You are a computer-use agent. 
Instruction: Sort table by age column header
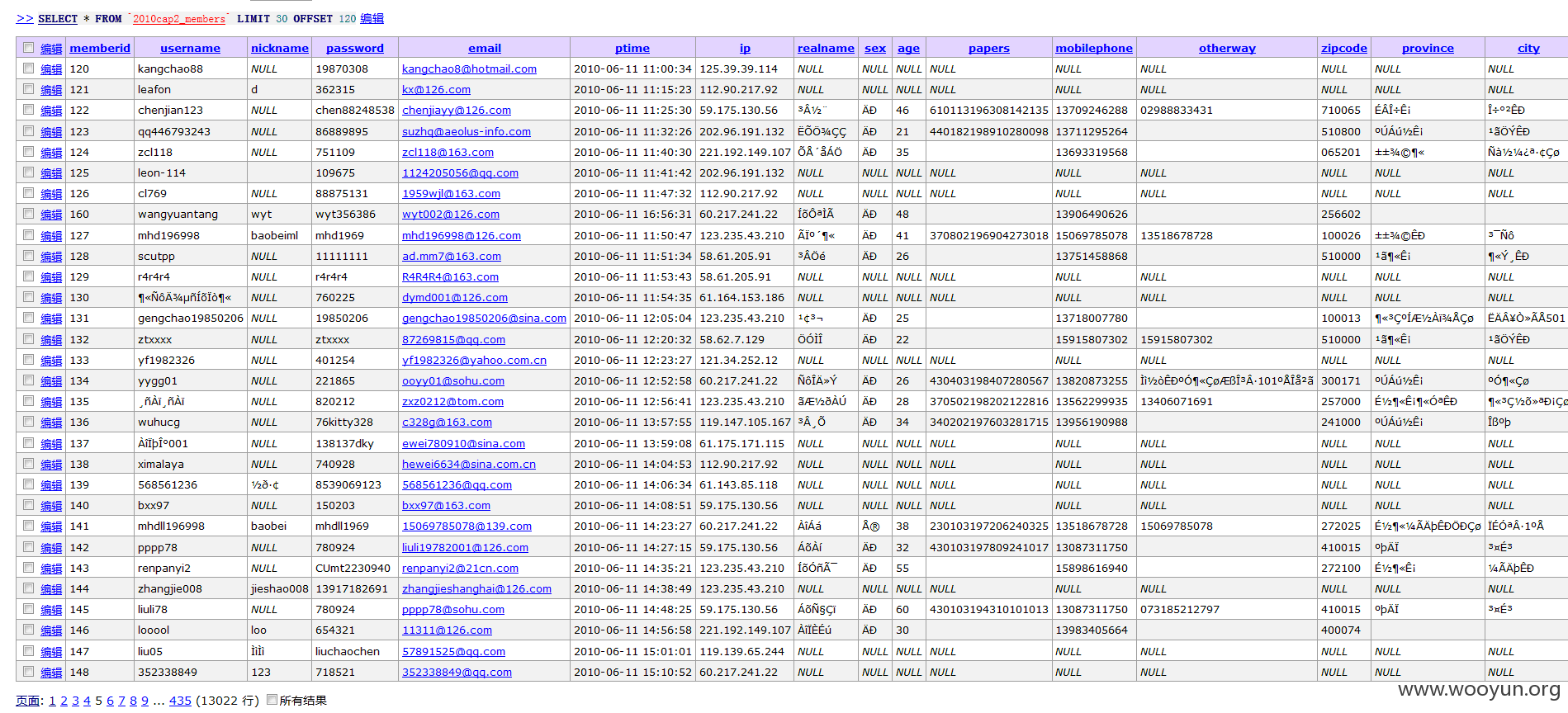(x=909, y=49)
